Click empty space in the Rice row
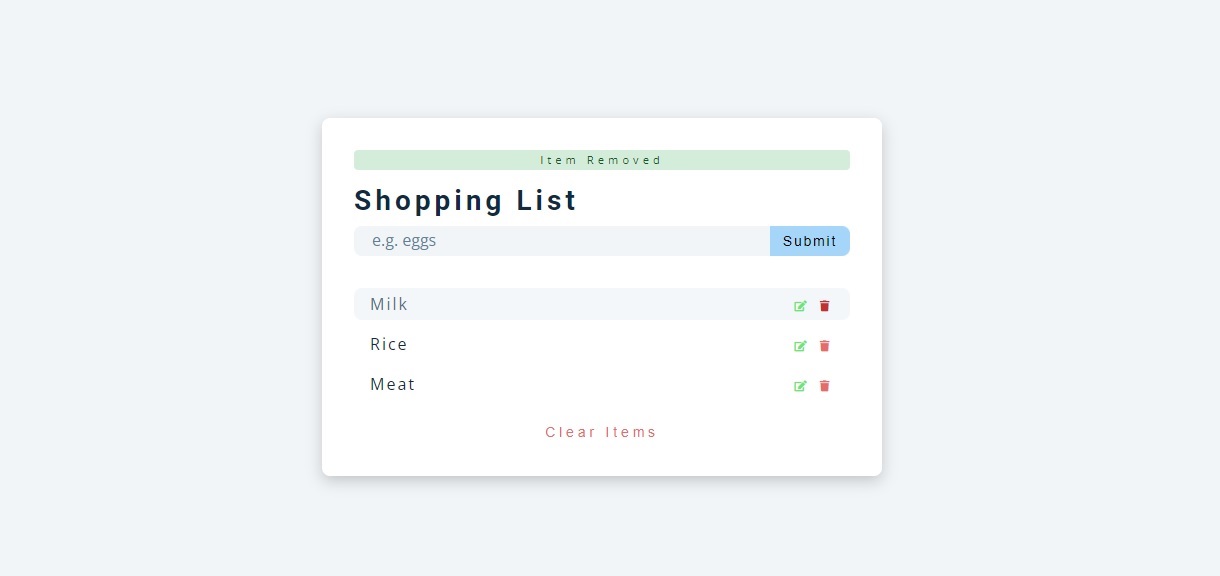1220x576 pixels. pos(600,344)
